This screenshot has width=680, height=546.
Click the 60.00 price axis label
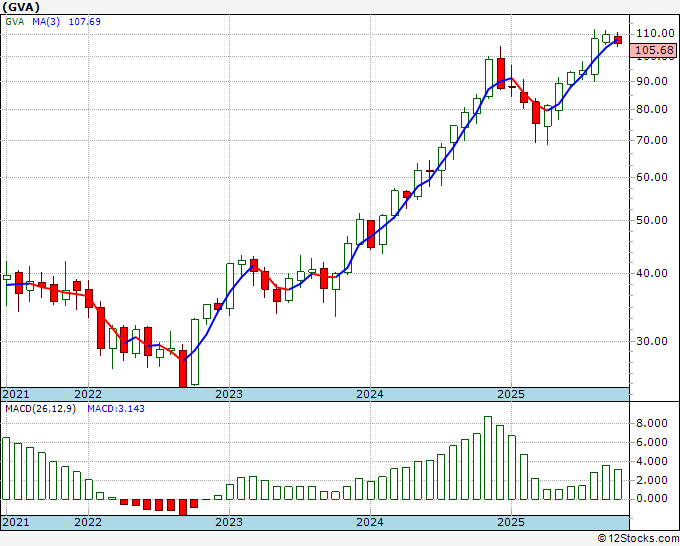click(x=652, y=177)
